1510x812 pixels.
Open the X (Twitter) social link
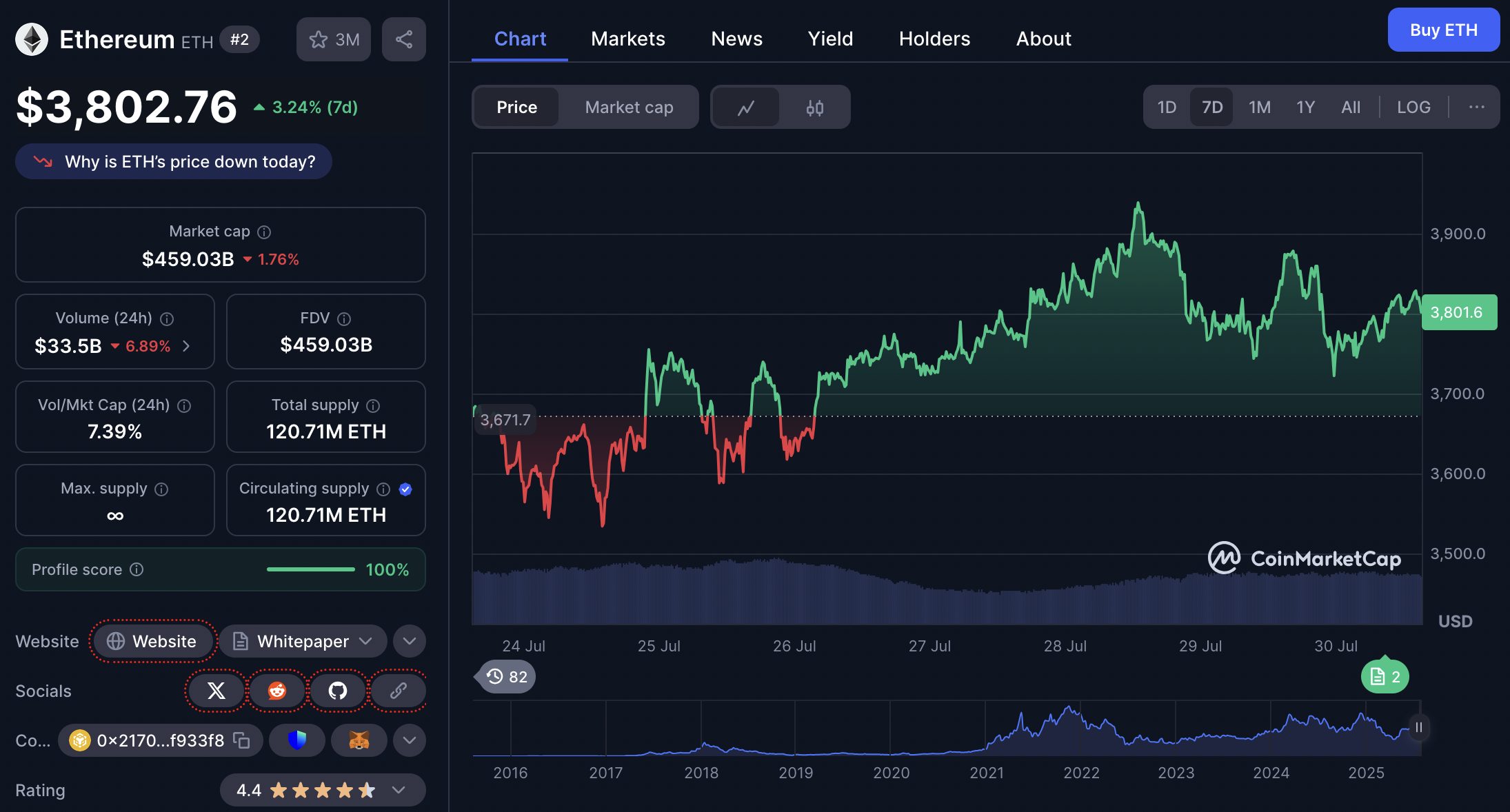(x=217, y=691)
